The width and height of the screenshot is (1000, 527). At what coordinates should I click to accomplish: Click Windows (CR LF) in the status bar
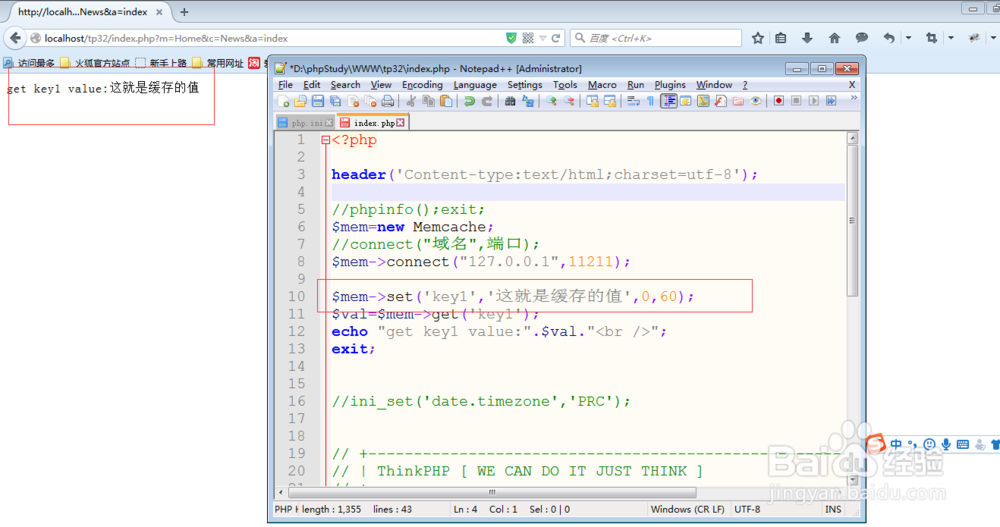pyautogui.click(x=687, y=509)
